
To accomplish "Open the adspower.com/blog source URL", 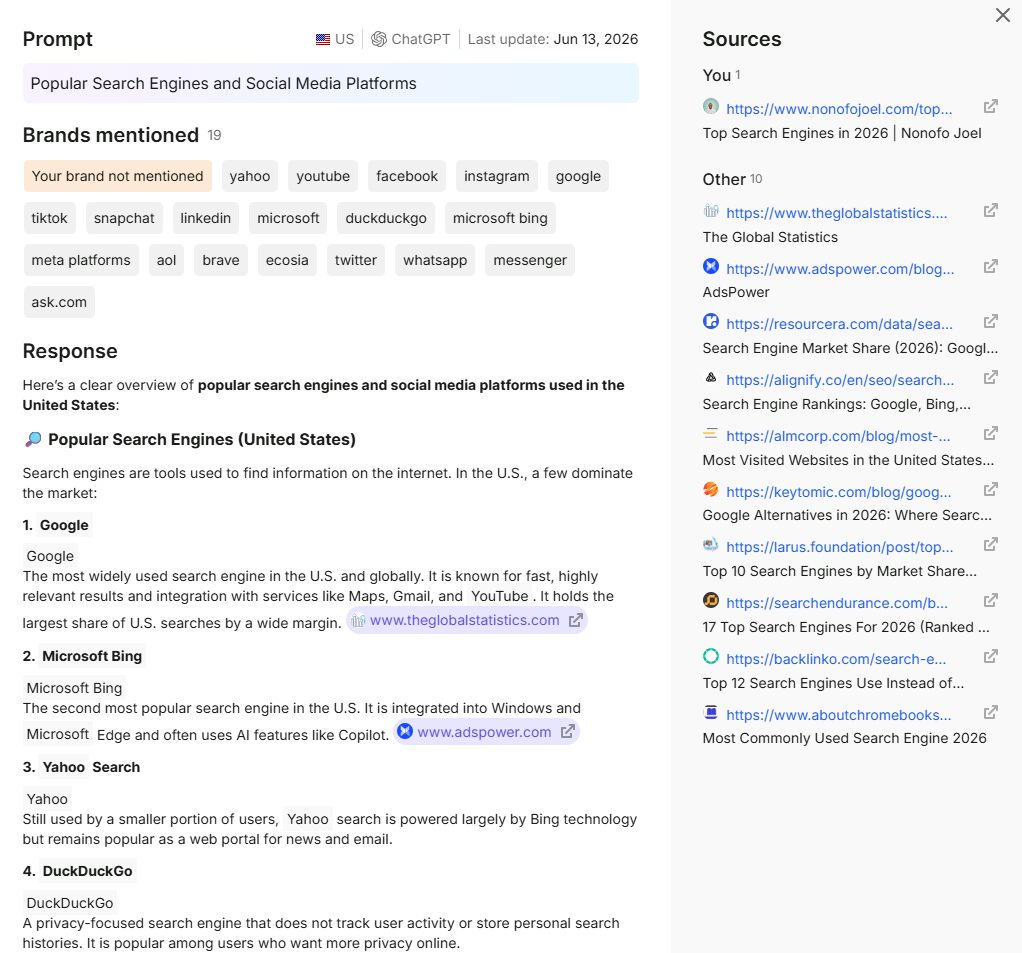I will (x=840, y=269).
